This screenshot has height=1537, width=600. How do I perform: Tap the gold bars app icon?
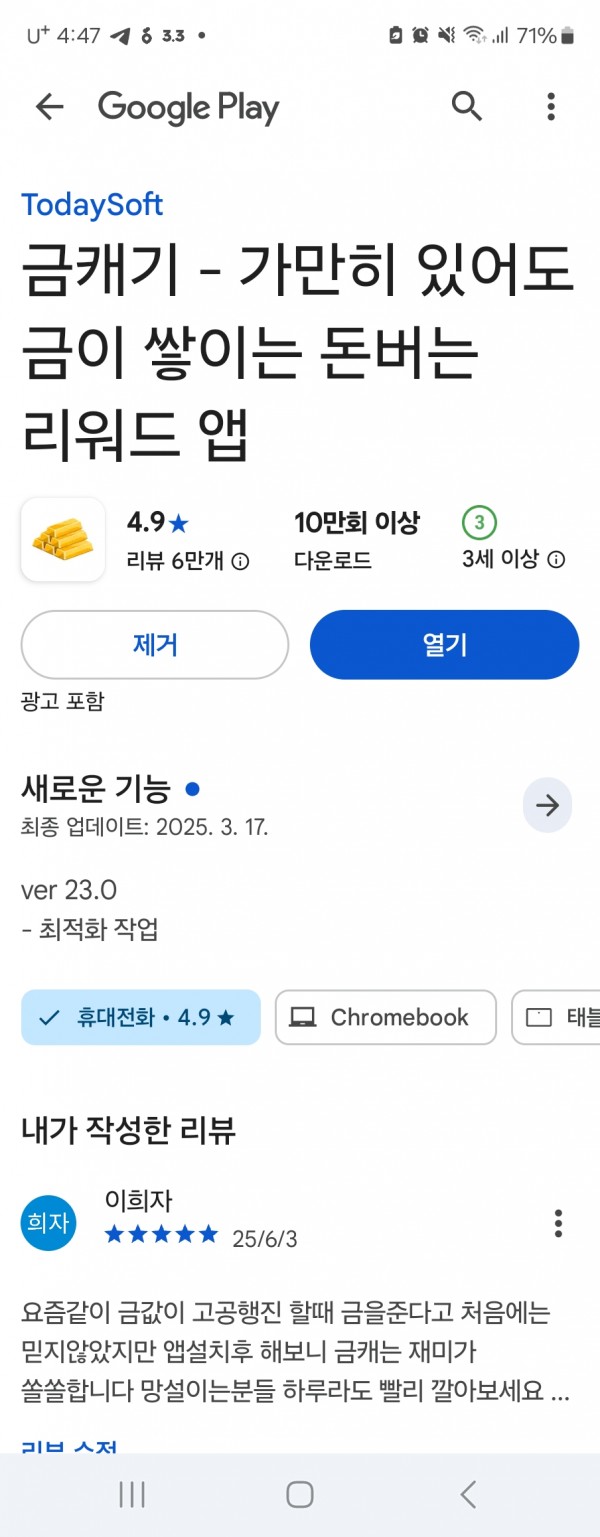pos(63,540)
